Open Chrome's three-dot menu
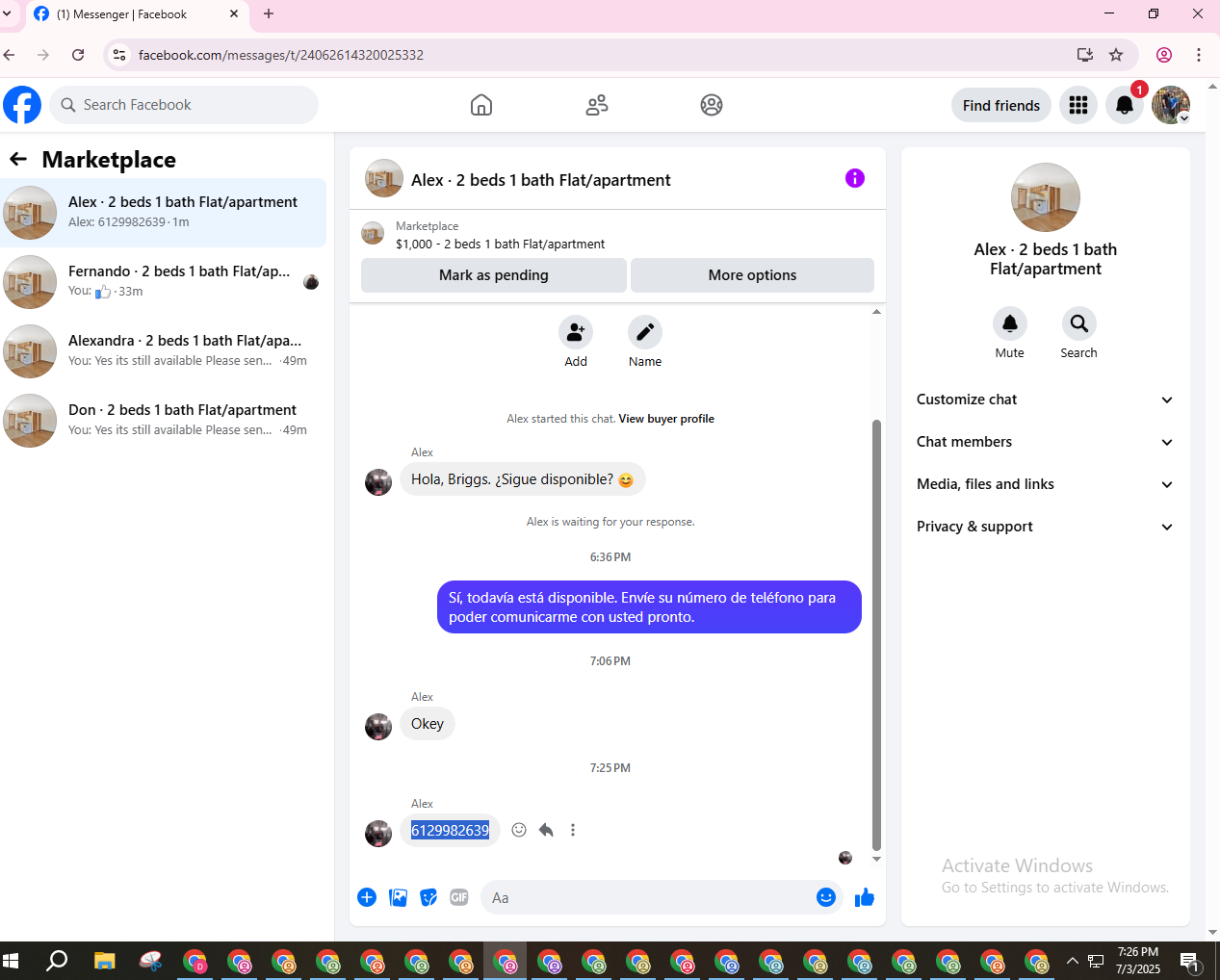1220x980 pixels. [1199, 55]
